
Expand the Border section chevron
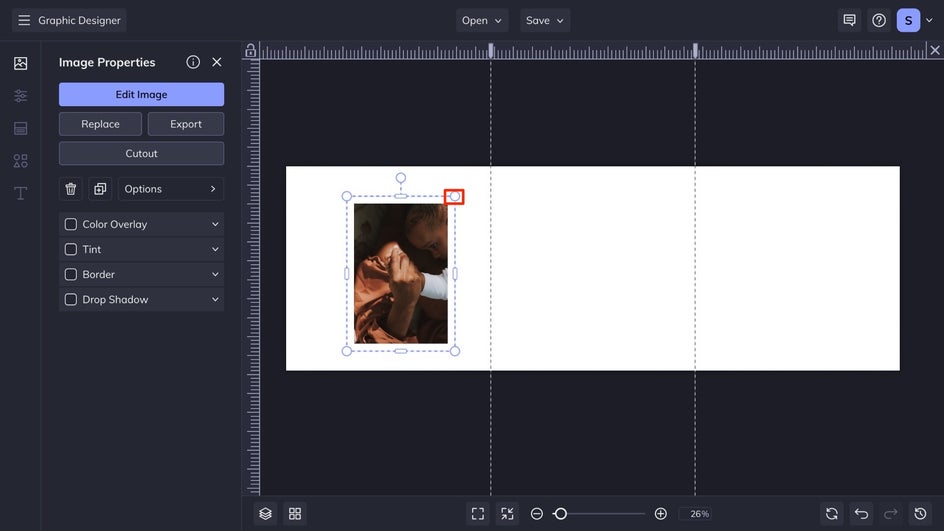pyautogui.click(x=215, y=275)
